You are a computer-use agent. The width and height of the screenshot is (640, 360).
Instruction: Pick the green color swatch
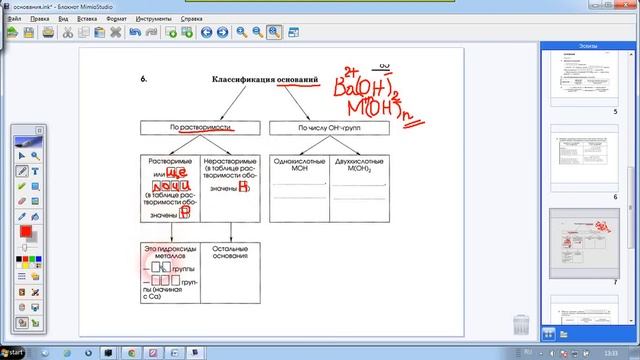pos(32,259)
